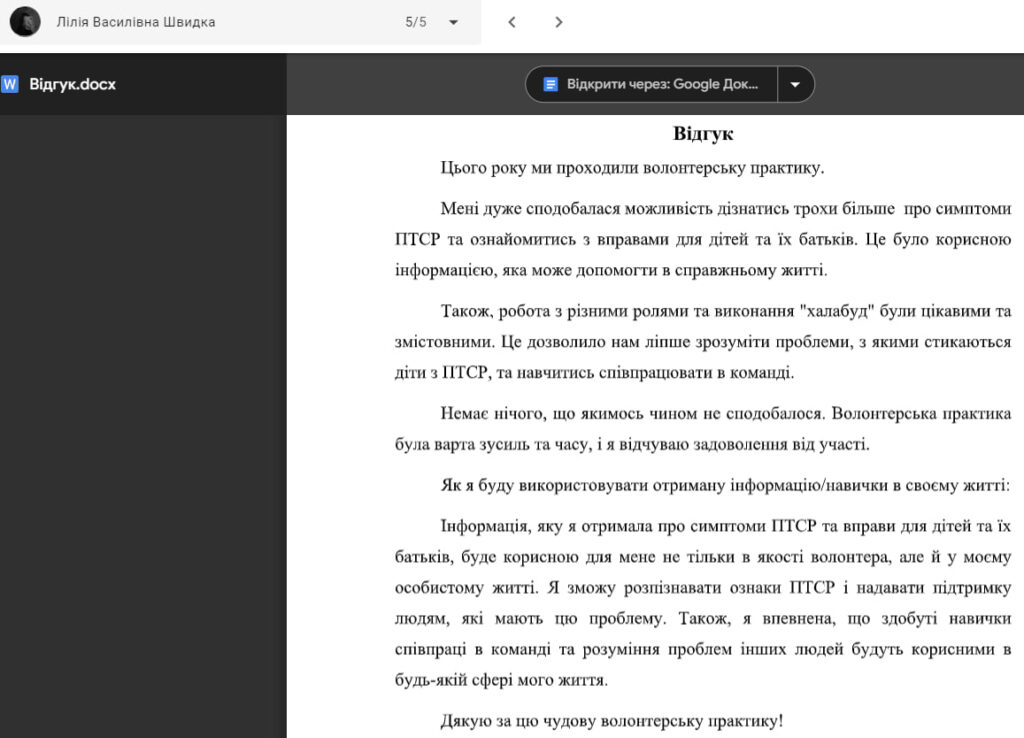Click the line starting with Цього року

[632, 168]
